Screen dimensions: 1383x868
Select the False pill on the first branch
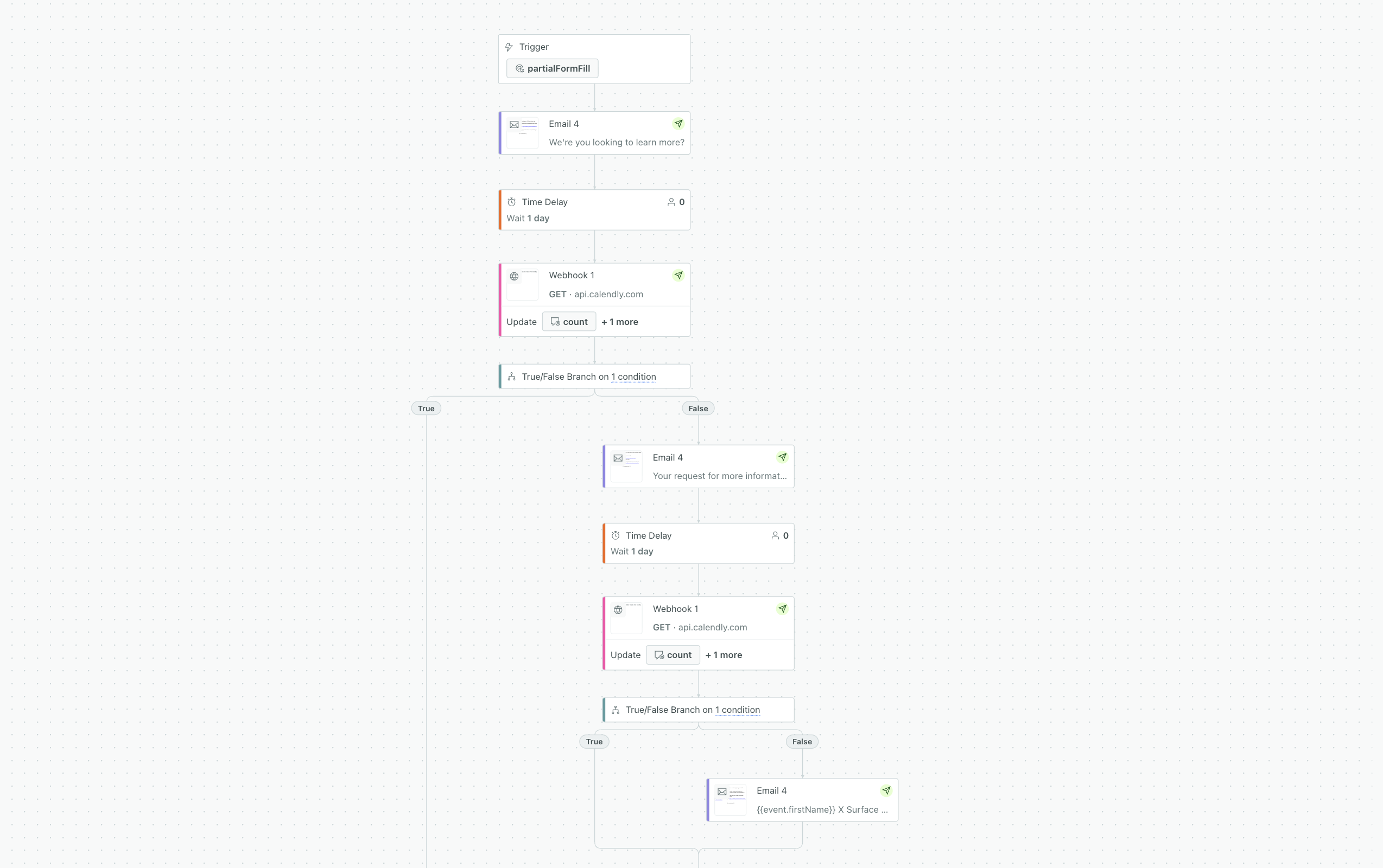(697, 408)
